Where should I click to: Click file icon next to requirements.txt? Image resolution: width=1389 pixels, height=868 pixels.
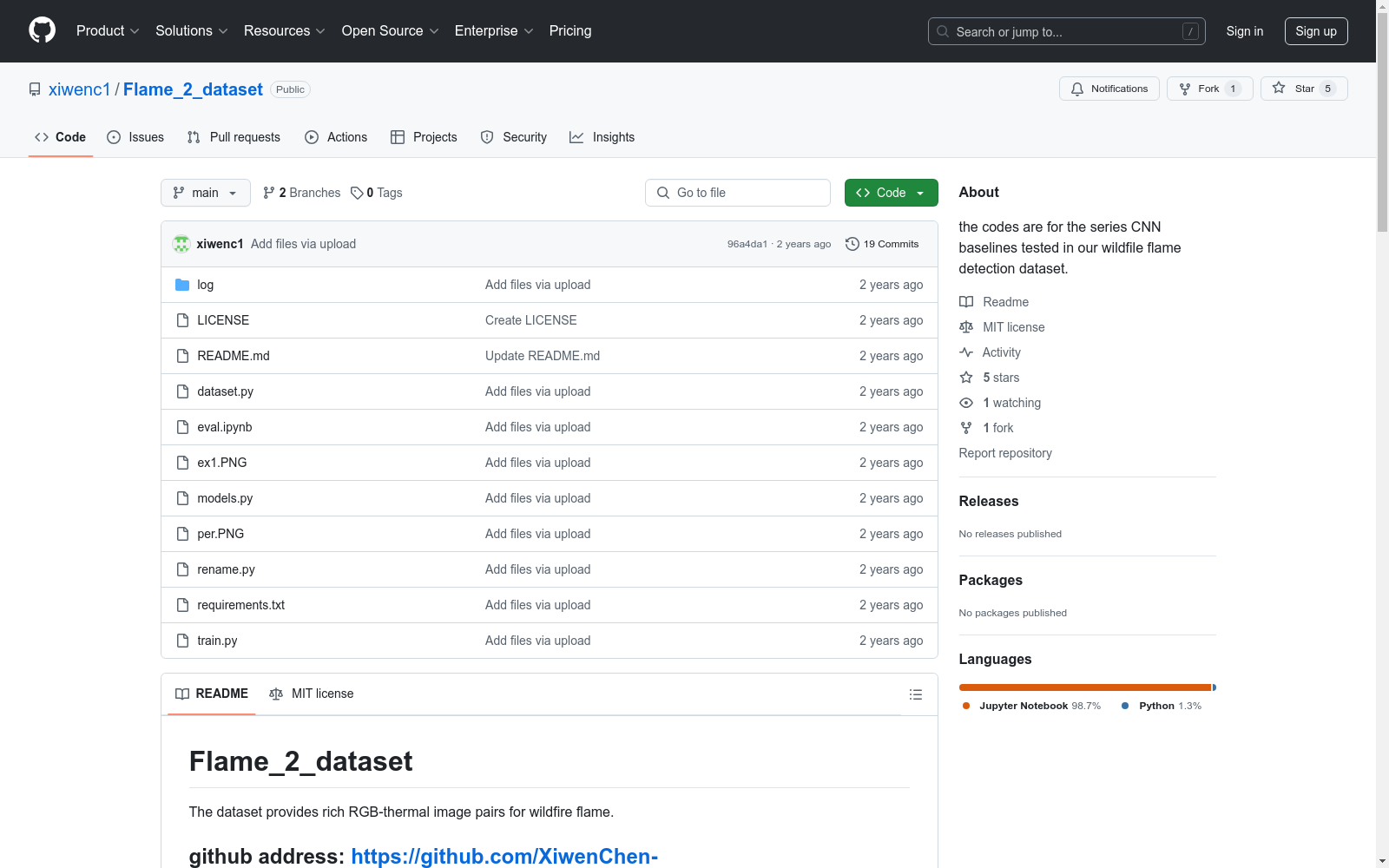click(x=182, y=605)
